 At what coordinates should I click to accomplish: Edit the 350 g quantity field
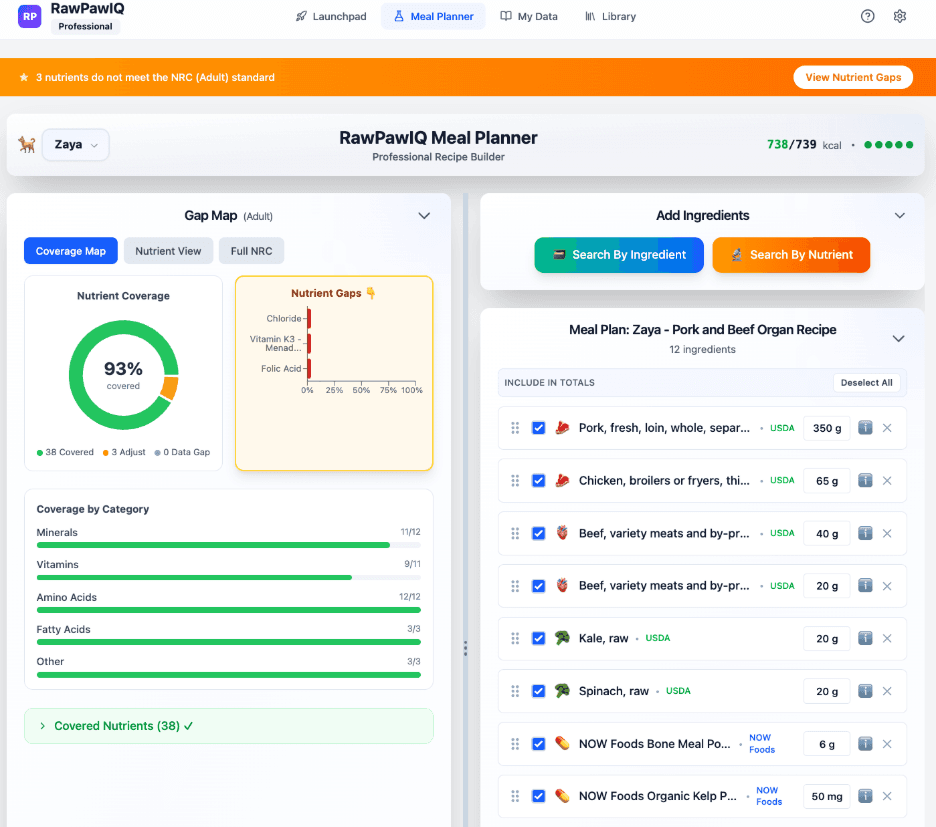827,428
